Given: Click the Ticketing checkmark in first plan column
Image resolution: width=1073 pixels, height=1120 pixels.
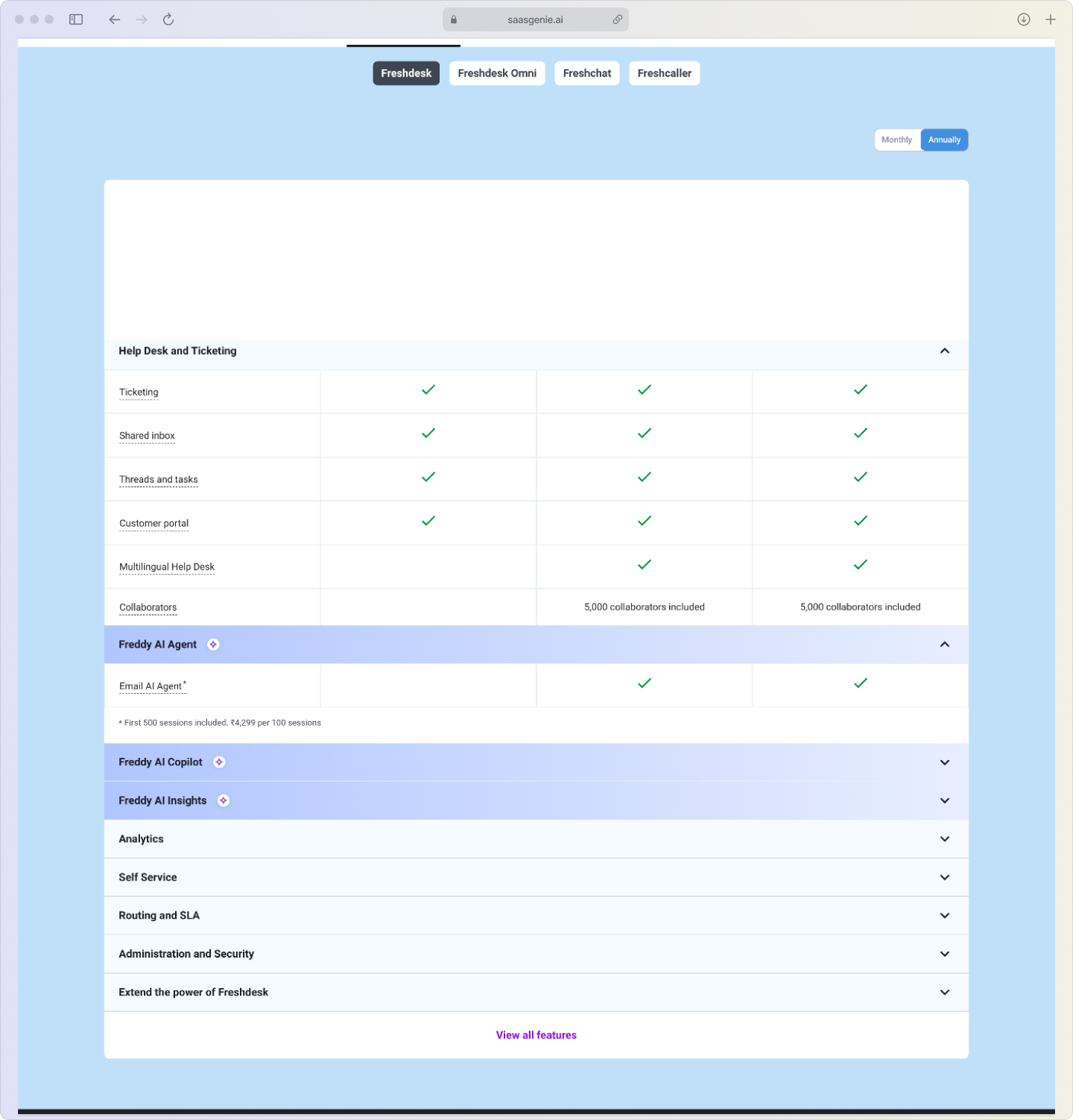Looking at the screenshot, I should tap(428, 390).
